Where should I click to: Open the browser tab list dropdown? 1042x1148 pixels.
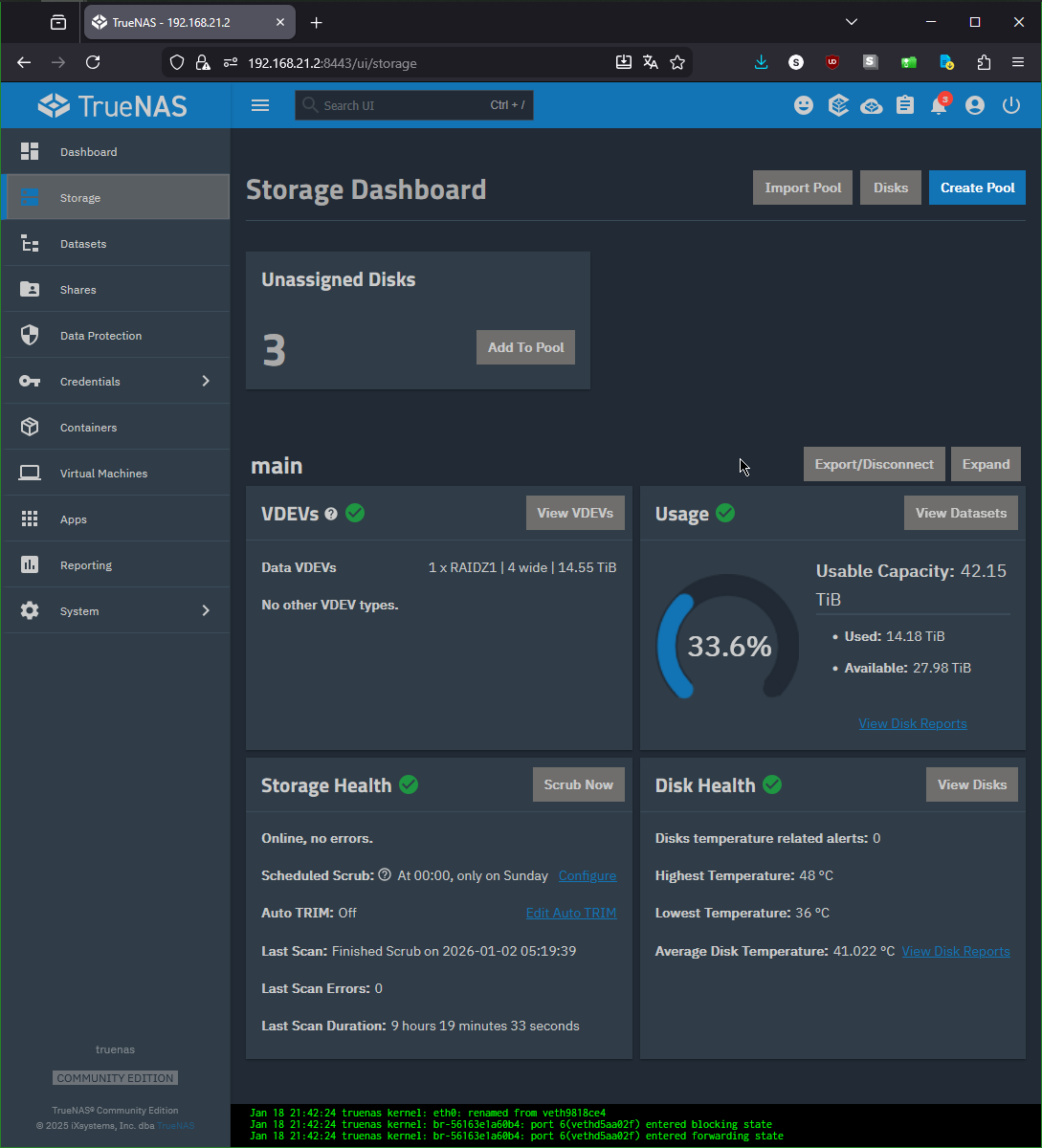click(x=852, y=22)
